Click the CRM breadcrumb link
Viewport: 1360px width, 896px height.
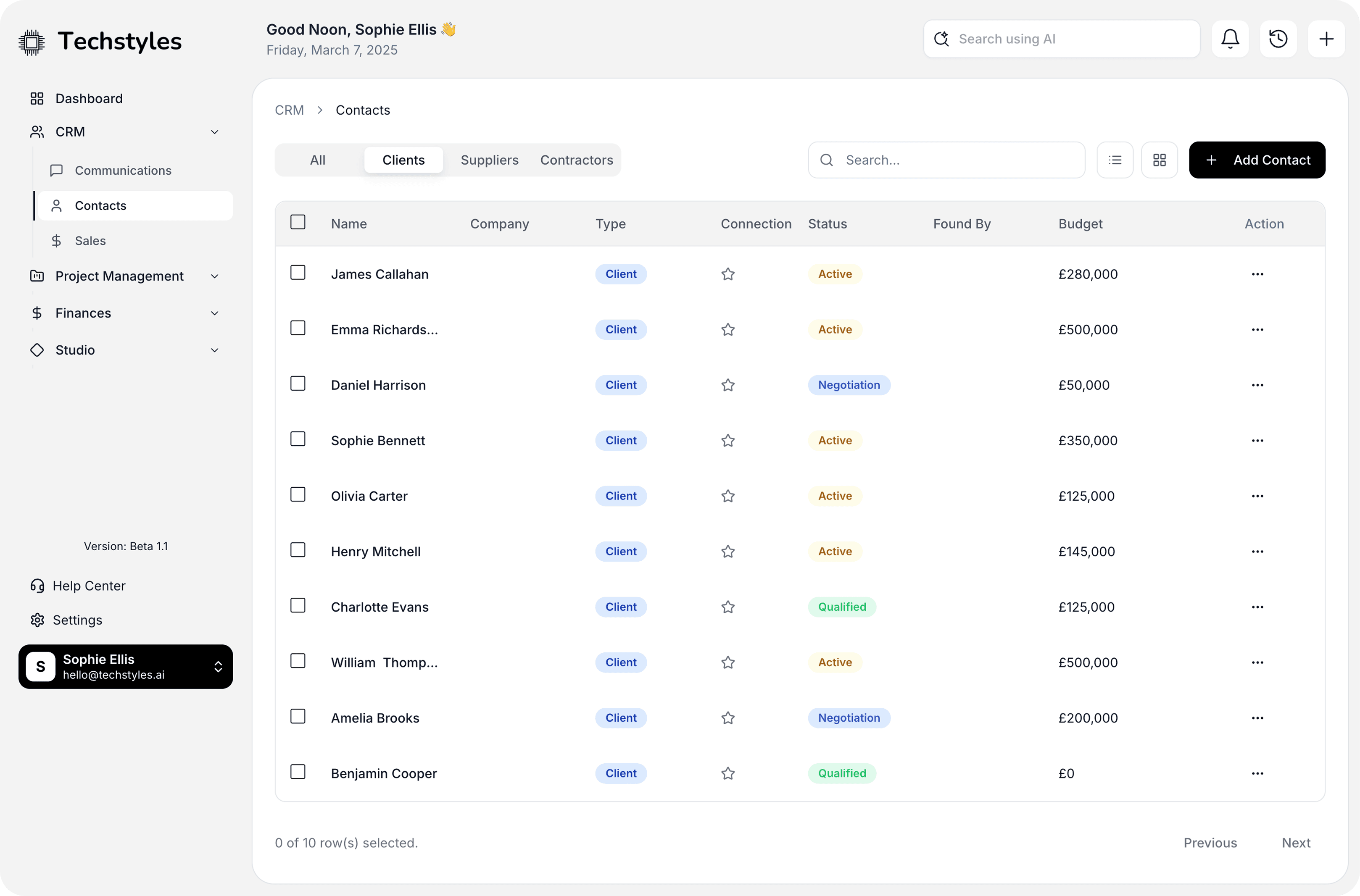click(289, 110)
